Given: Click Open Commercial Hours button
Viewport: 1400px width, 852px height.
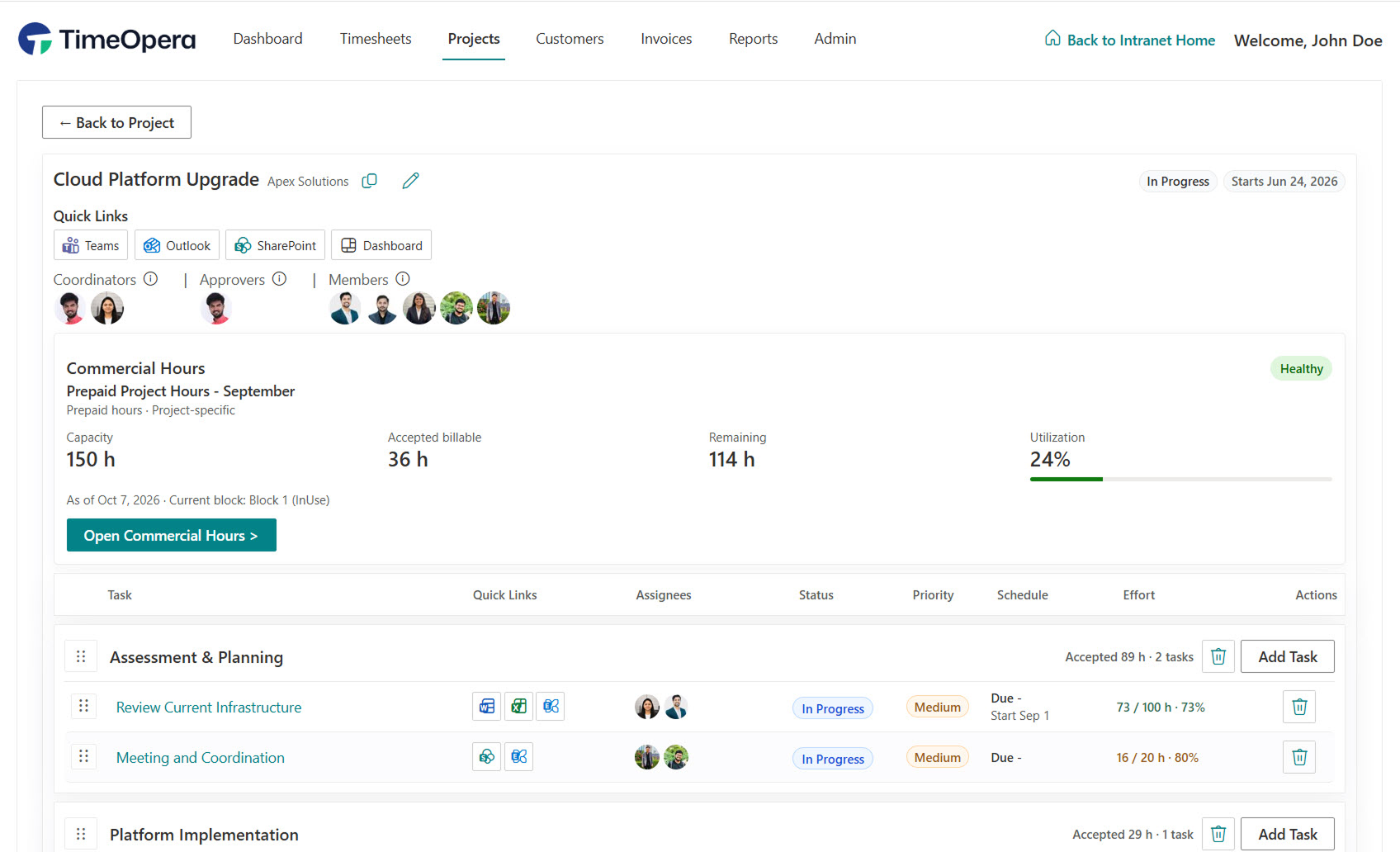Looking at the screenshot, I should pos(171,535).
